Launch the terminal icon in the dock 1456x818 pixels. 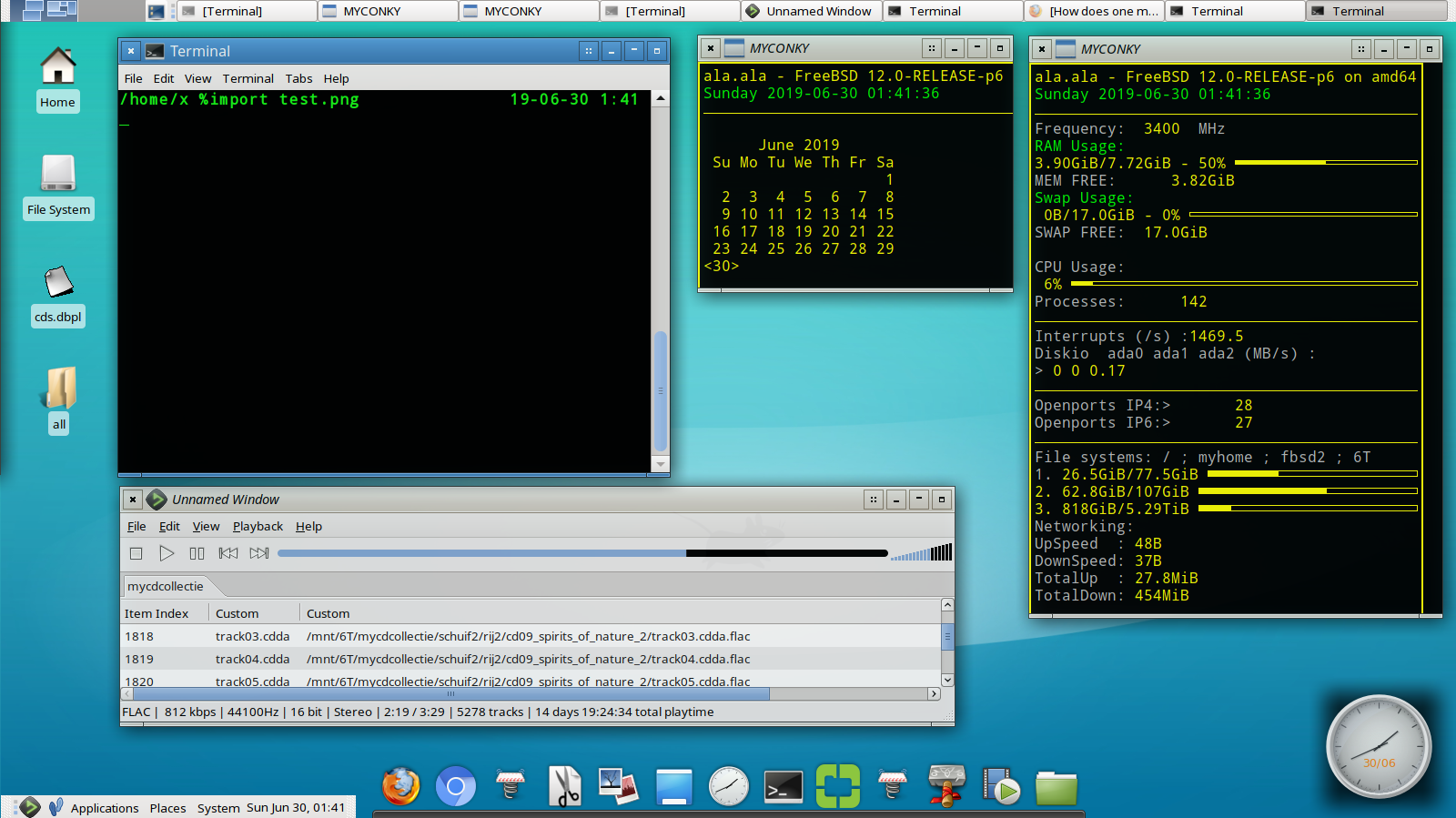(x=784, y=786)
